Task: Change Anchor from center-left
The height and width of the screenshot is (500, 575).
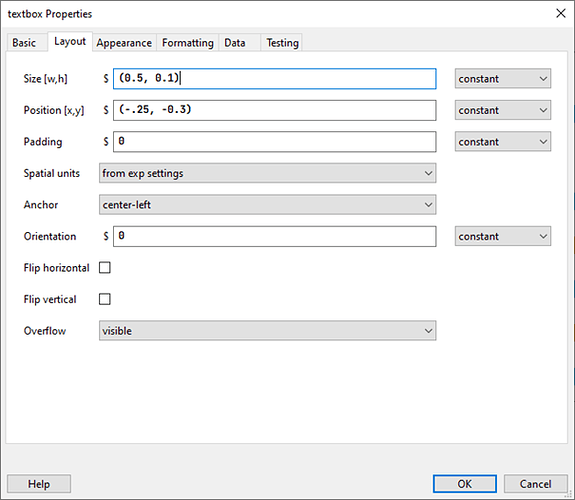Action: coord(267,205)
